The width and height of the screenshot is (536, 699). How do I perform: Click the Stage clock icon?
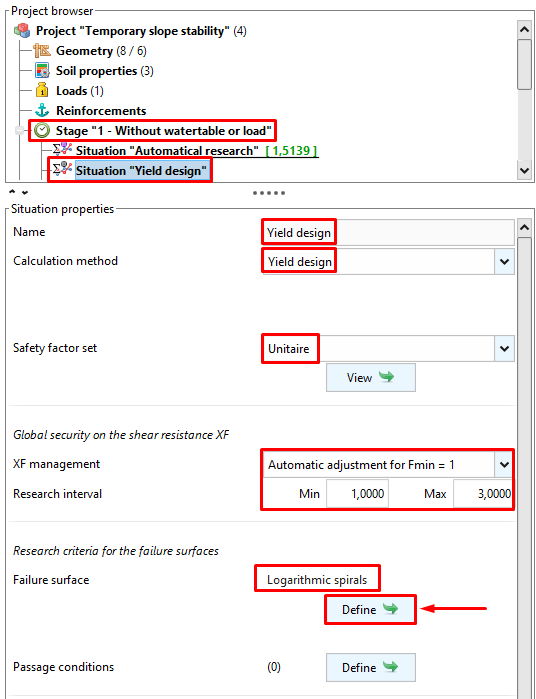point(42,131)
